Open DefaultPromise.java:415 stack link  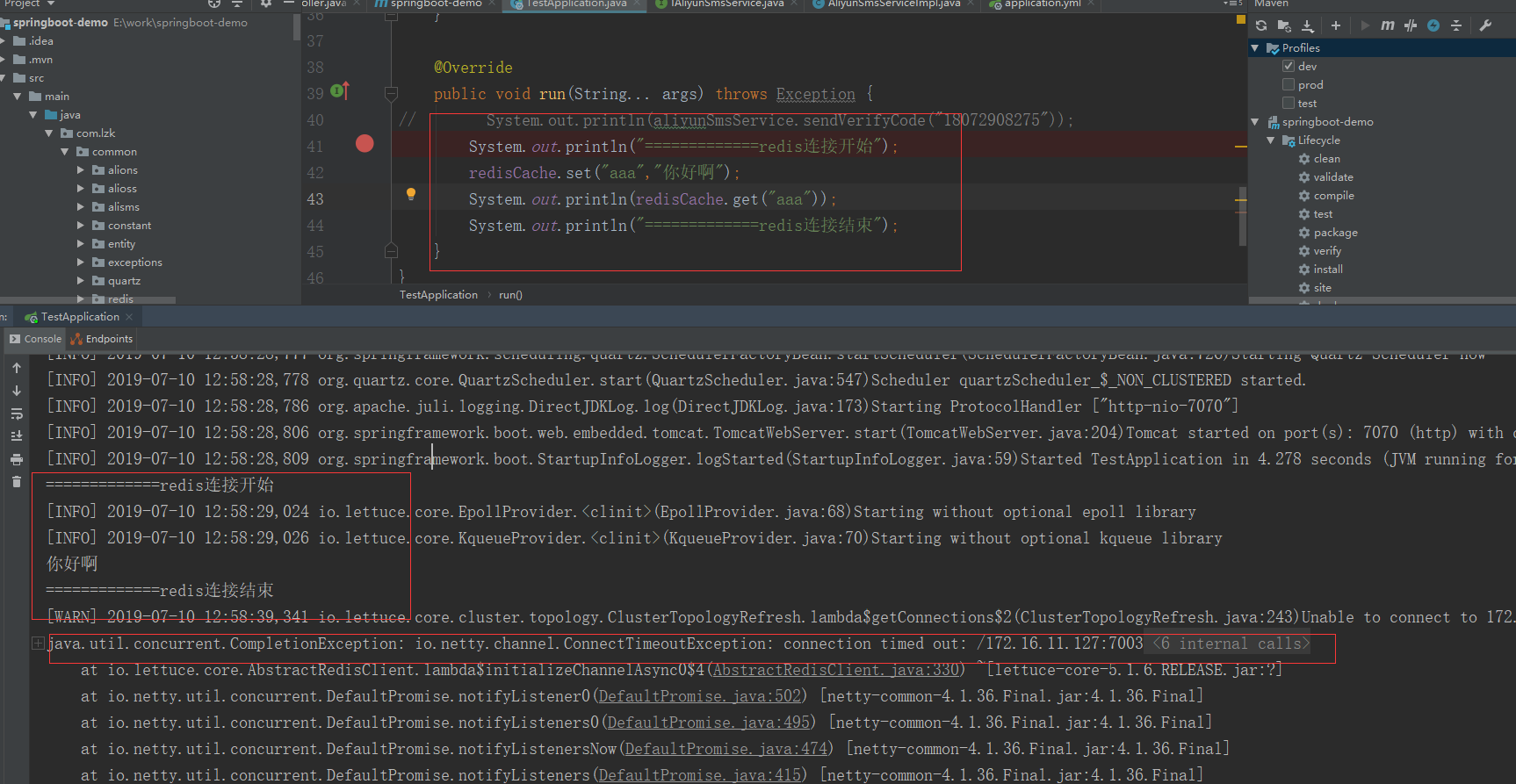pyautogui.click(x=699, y=775)
